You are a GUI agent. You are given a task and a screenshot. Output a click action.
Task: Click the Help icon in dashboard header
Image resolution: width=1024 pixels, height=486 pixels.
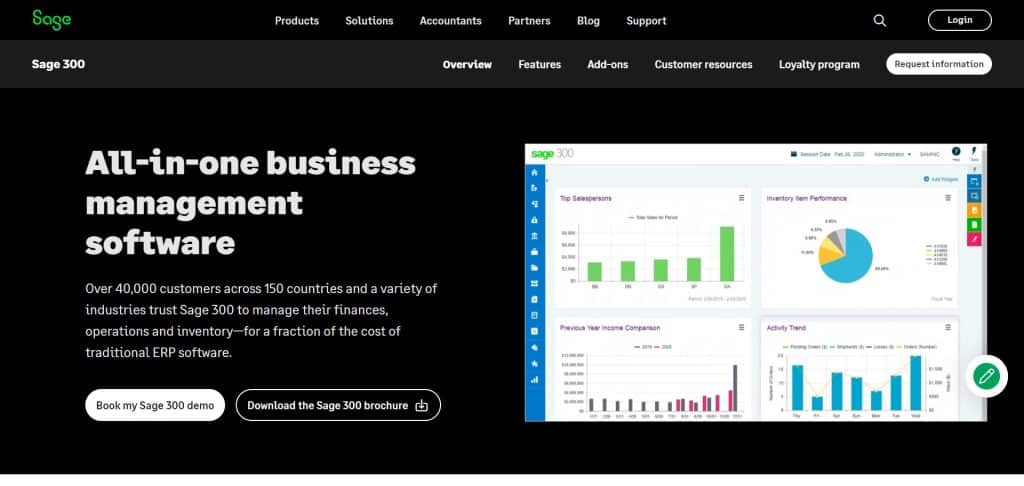[x=956, y=154]
